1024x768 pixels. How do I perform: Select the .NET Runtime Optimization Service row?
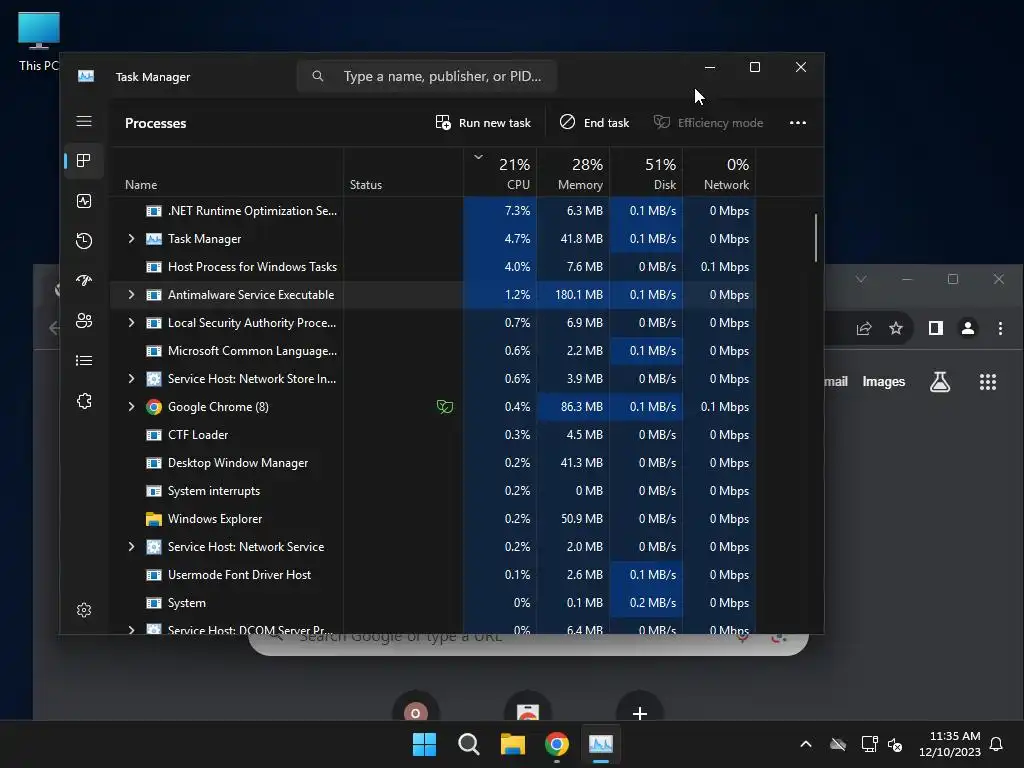click(433, 211)
